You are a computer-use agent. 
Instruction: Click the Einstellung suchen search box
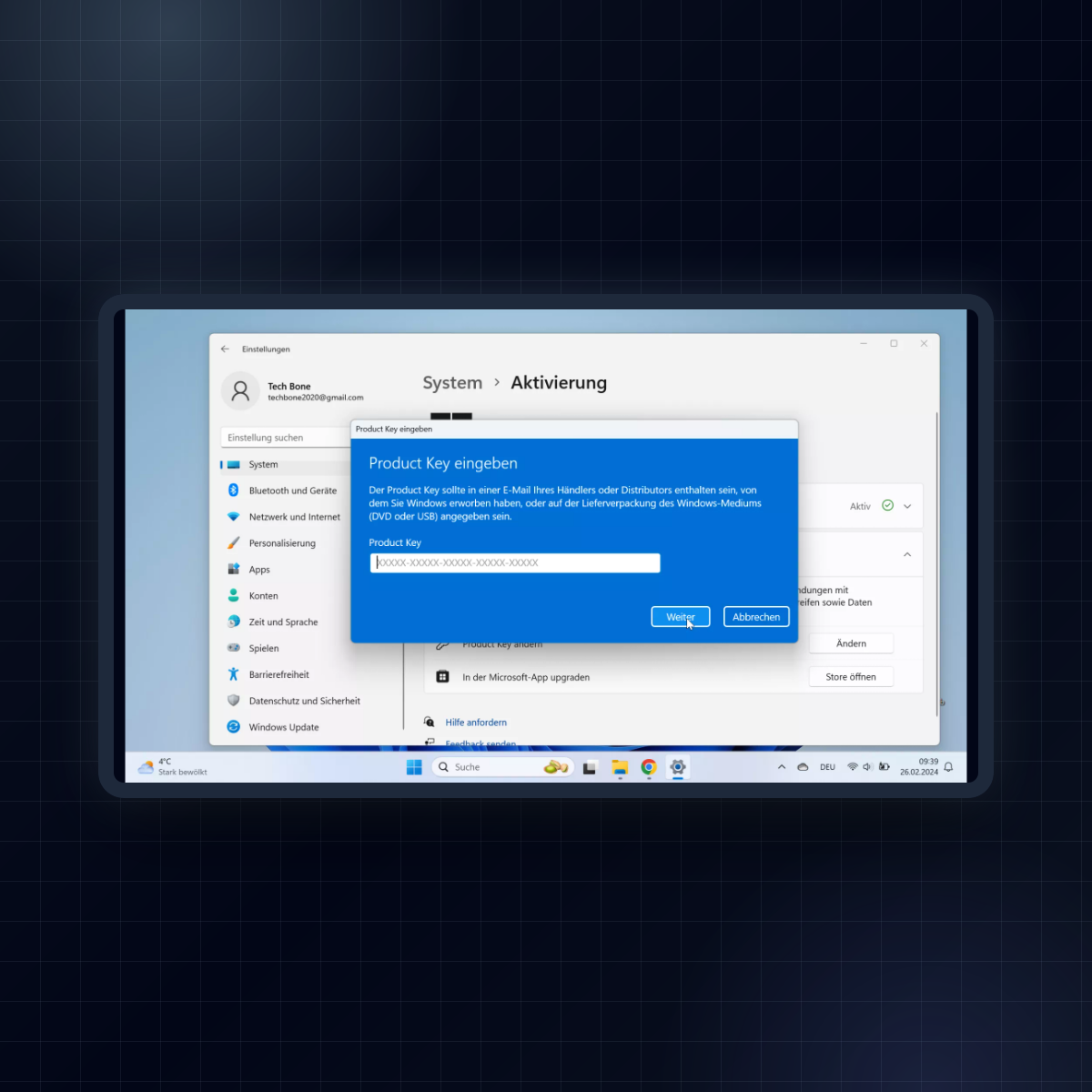[x=286, y=438]
